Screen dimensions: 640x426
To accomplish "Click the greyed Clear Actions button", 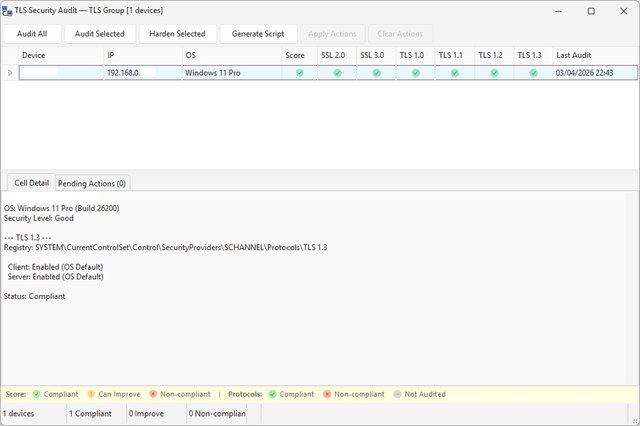I will (400, 34).
